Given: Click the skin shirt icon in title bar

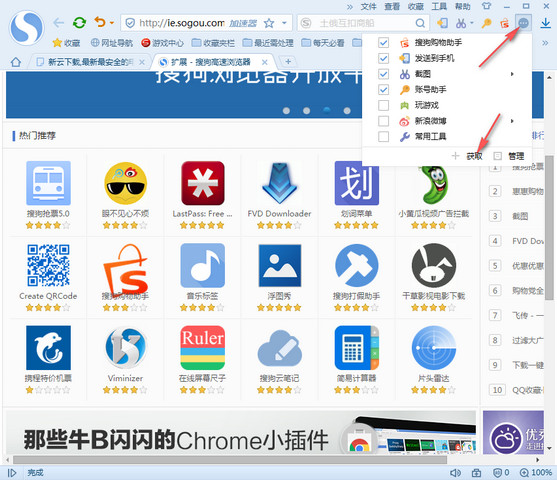Looking at the screenshot, I should click(486, 6).
